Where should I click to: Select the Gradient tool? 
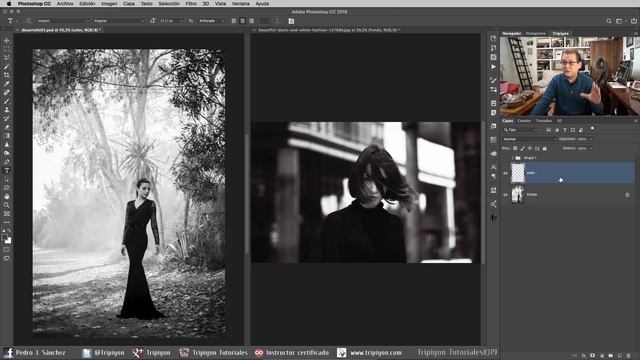[7, 136]
